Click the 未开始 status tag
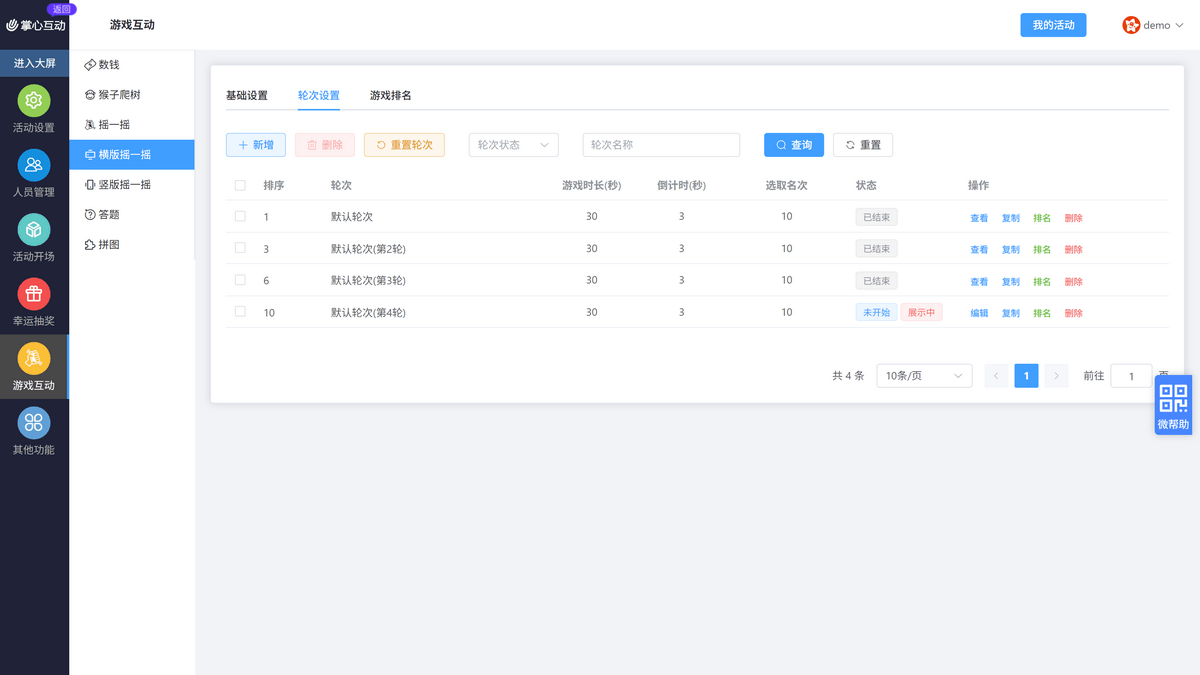Viewport: 1200px width, 675px height. [x=876, y=312]
